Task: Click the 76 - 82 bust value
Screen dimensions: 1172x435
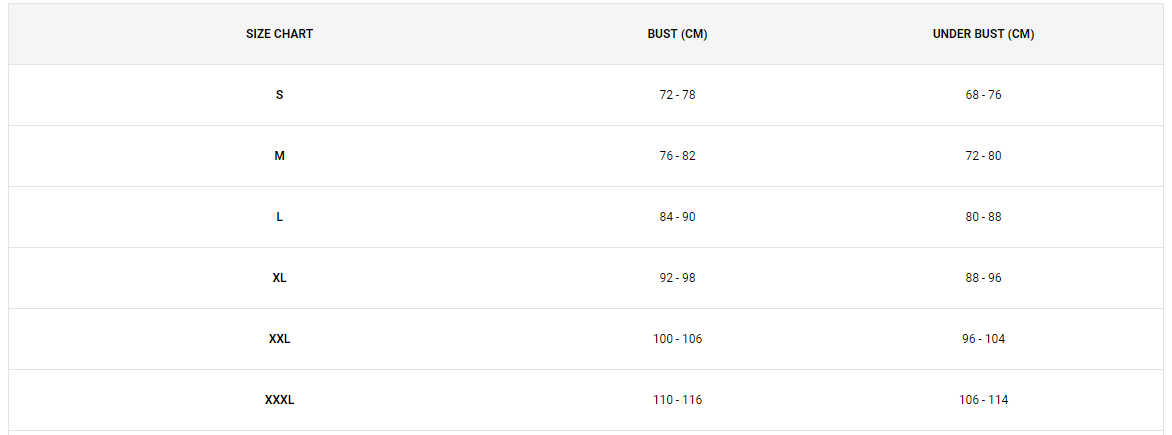Action: coord(677,156)
